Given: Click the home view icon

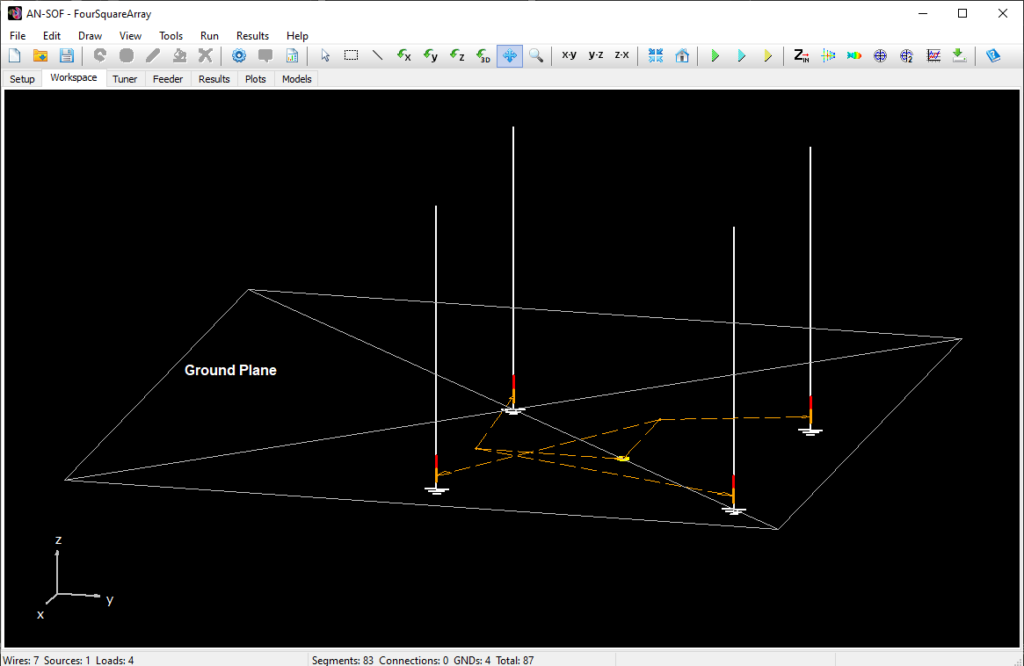Looking at the screenshot, I should click(682, 56).
